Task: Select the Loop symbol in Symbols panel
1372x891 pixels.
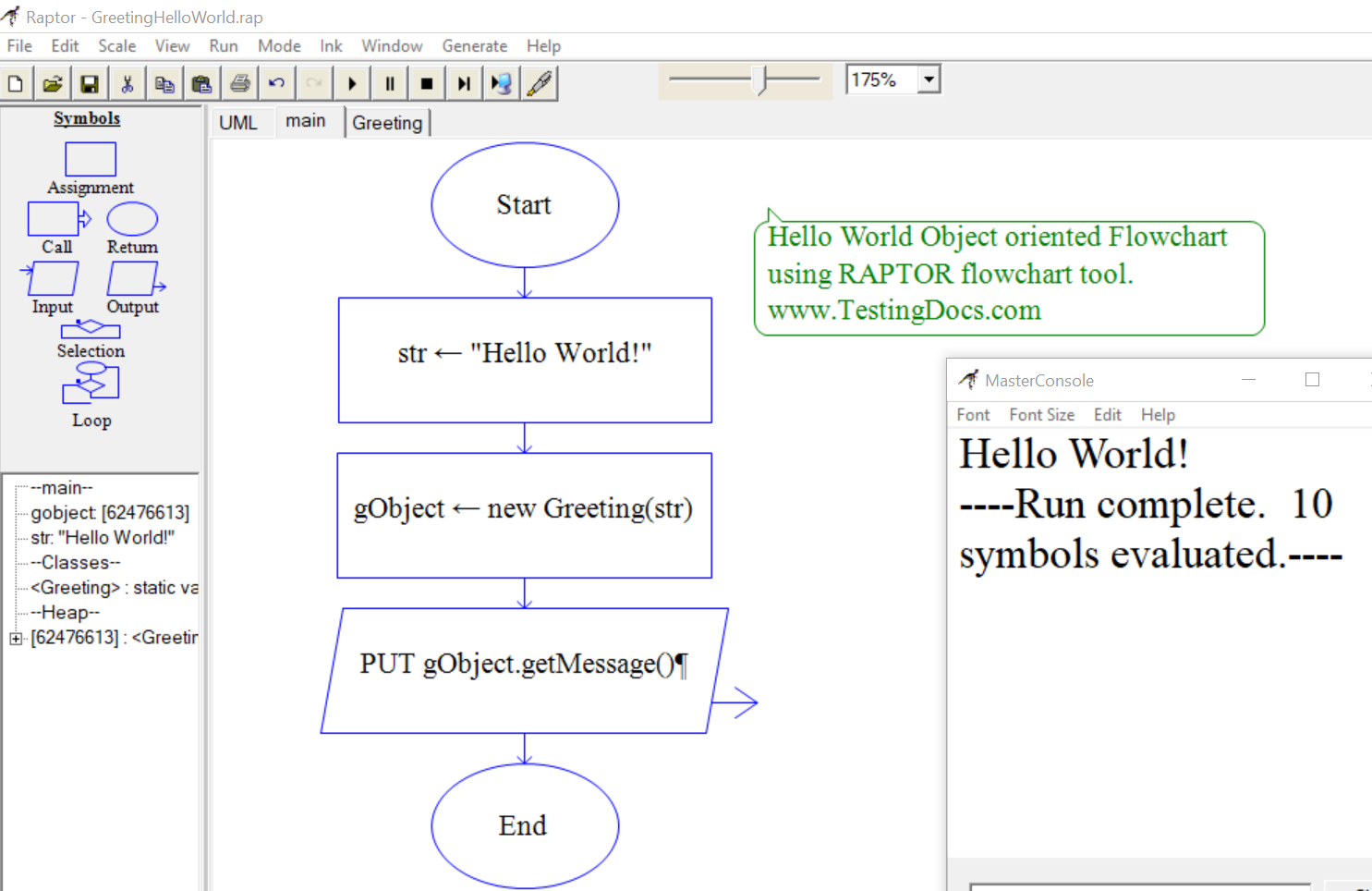Action: coord(91,383)
